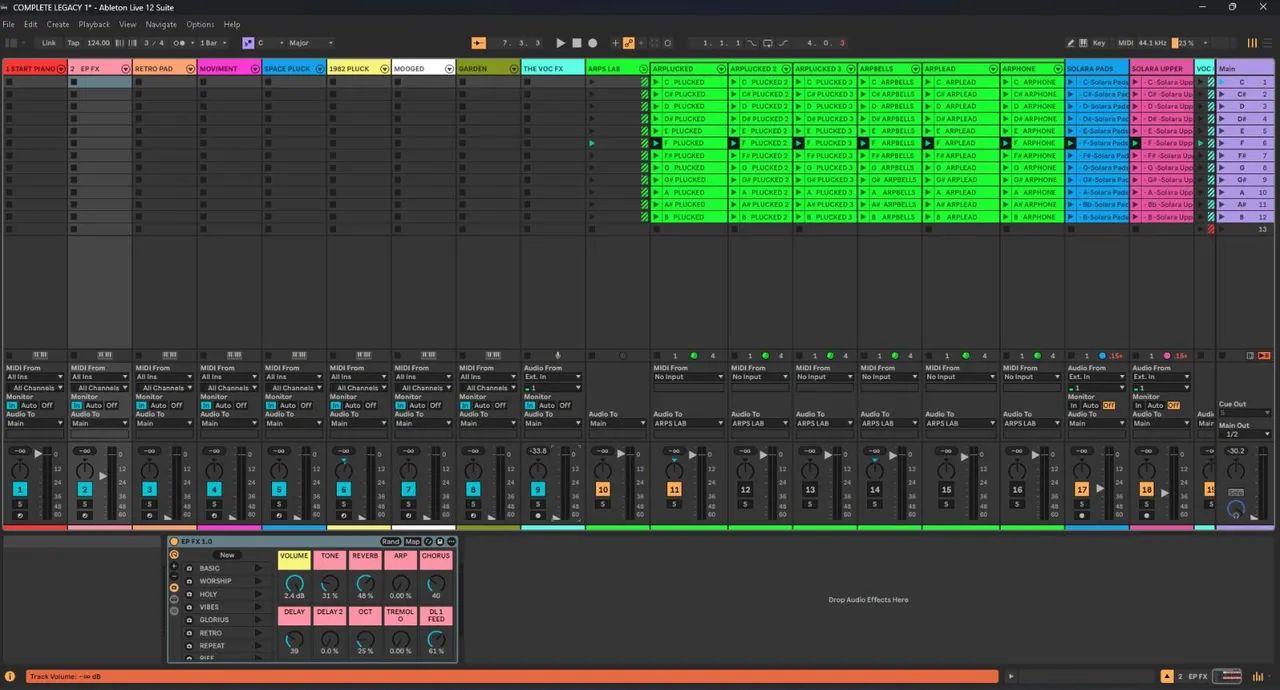Click the Draw Mode pencil icon
1280x690 pixels.
click(x=1070, y=43)
